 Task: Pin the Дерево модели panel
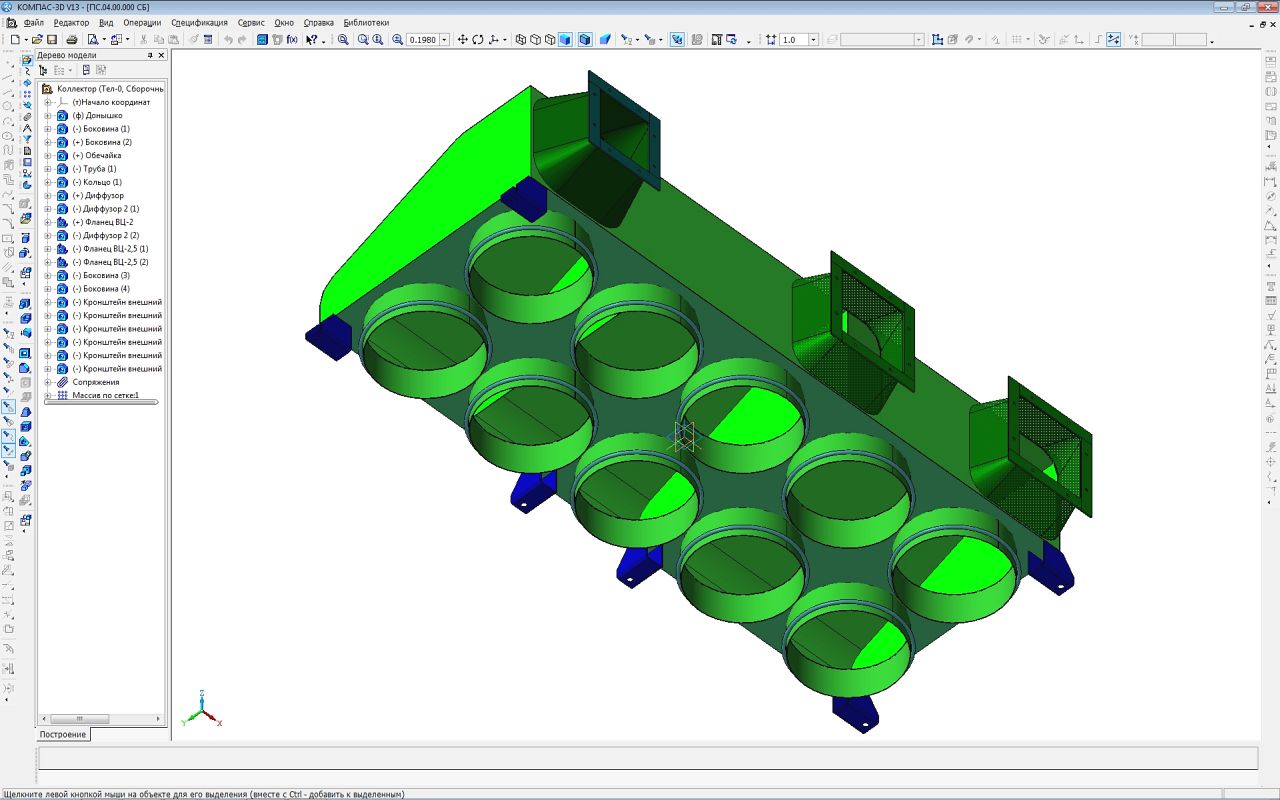[150, 56]
